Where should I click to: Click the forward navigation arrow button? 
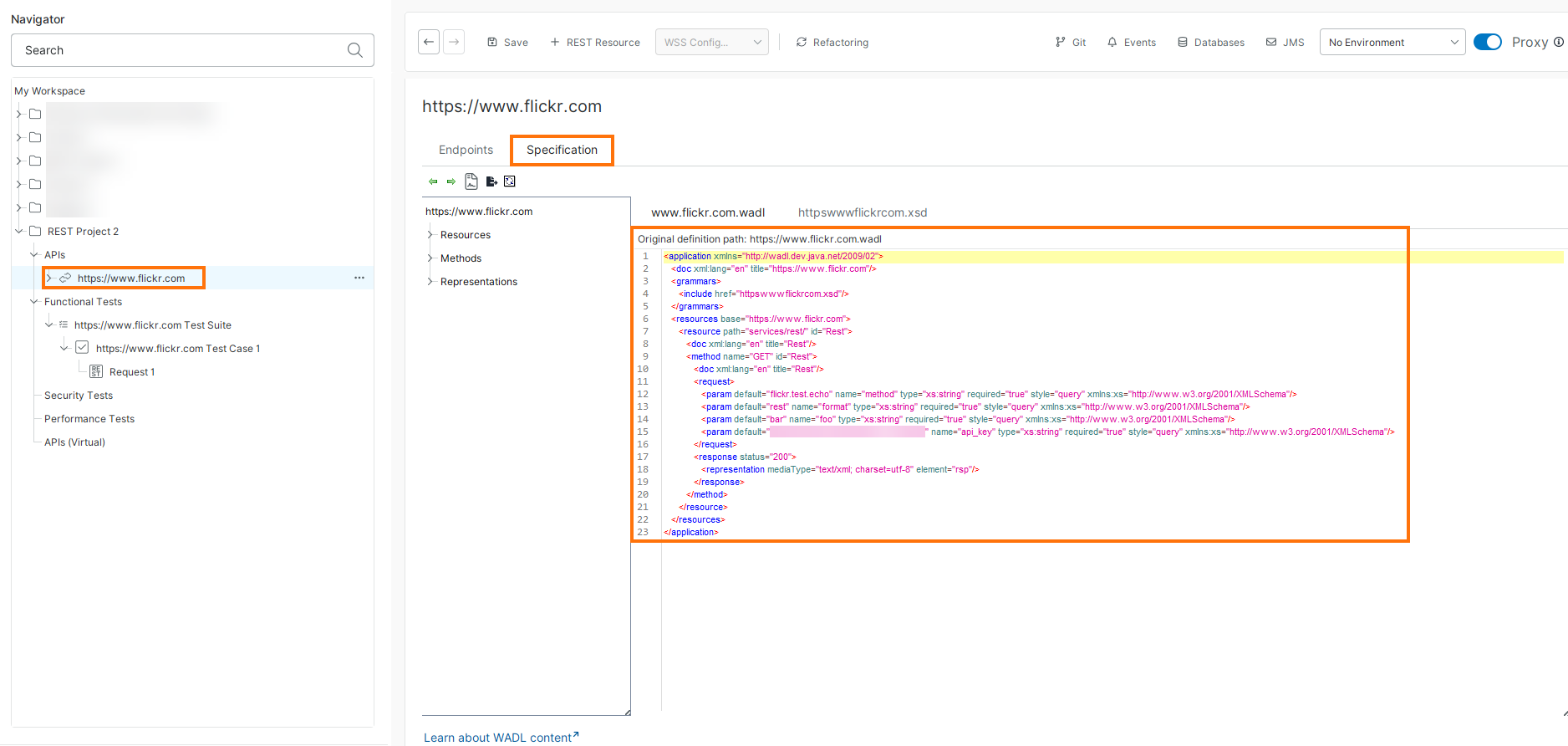click(454, 42)
